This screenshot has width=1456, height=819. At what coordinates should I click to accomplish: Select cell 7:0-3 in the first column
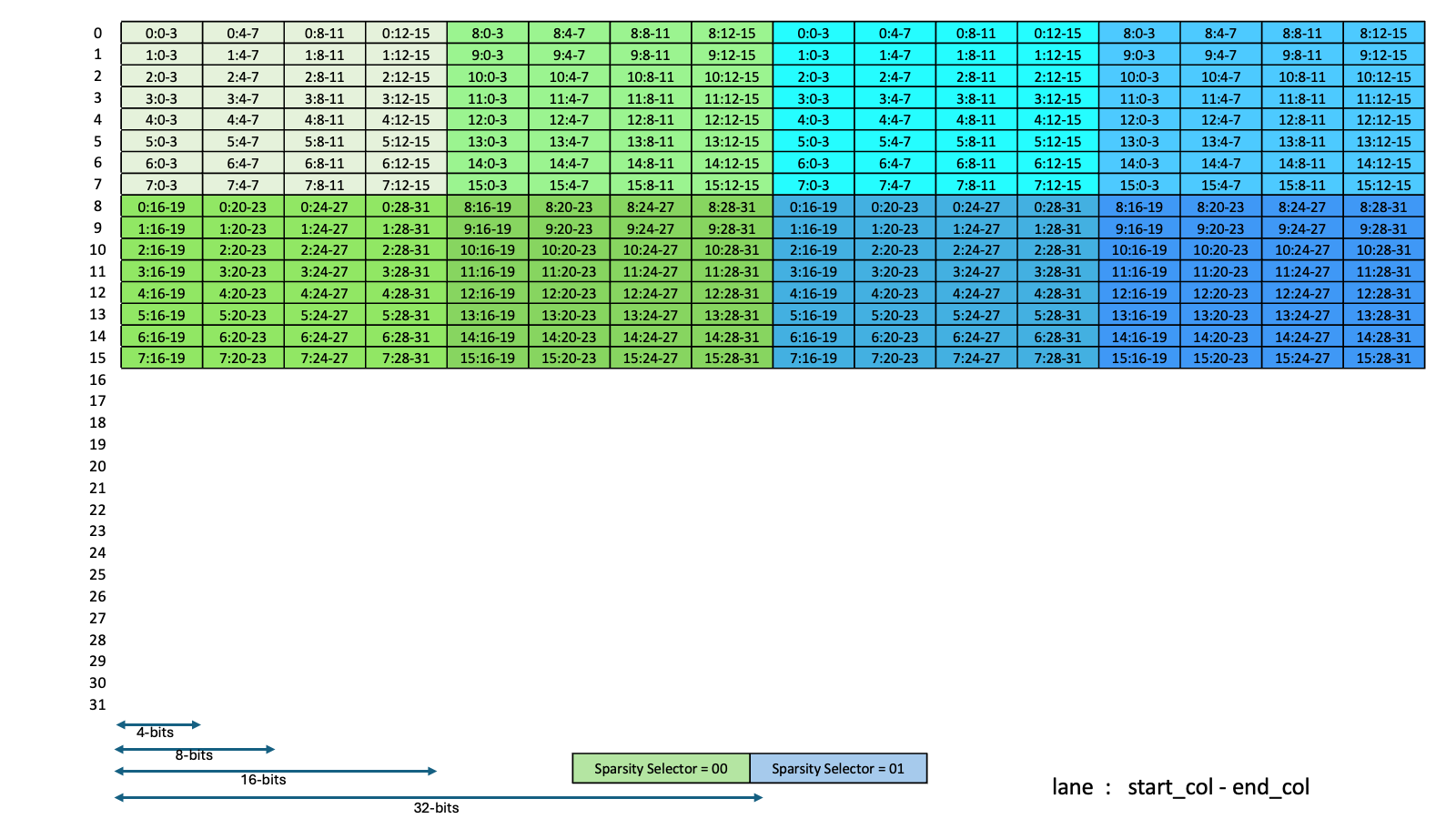click(x=160, y=185)
